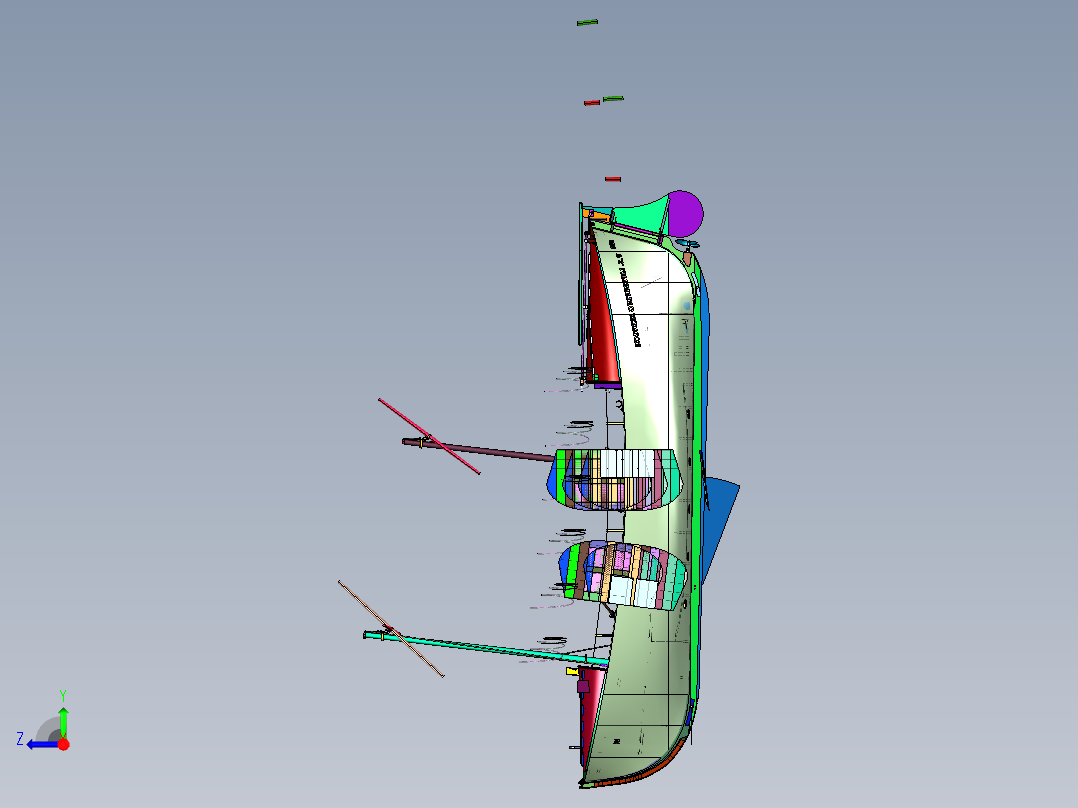Screen dimensions: 1078x808
Task: Click the red marker nearest the purple sphere
Action: click(613, 179)
